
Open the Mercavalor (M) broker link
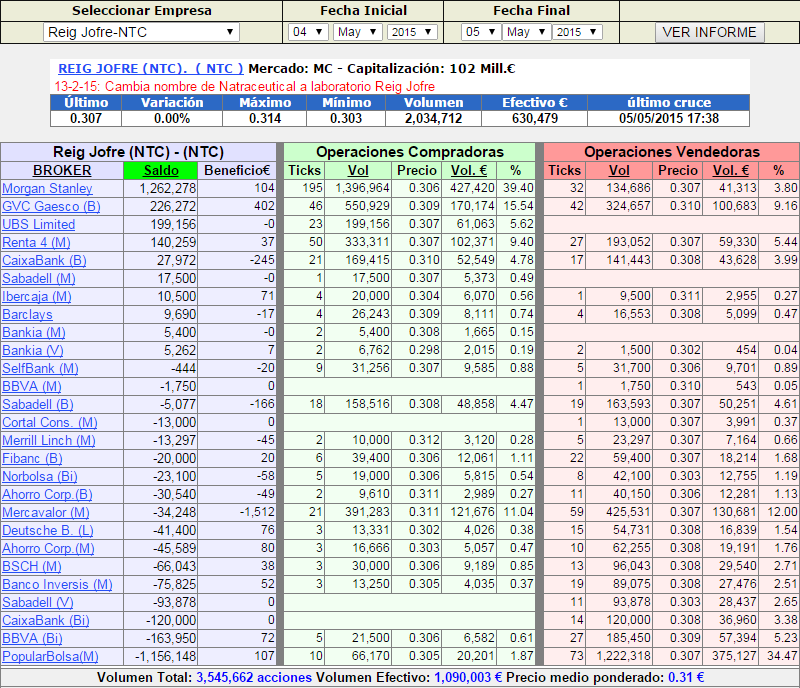45,512
